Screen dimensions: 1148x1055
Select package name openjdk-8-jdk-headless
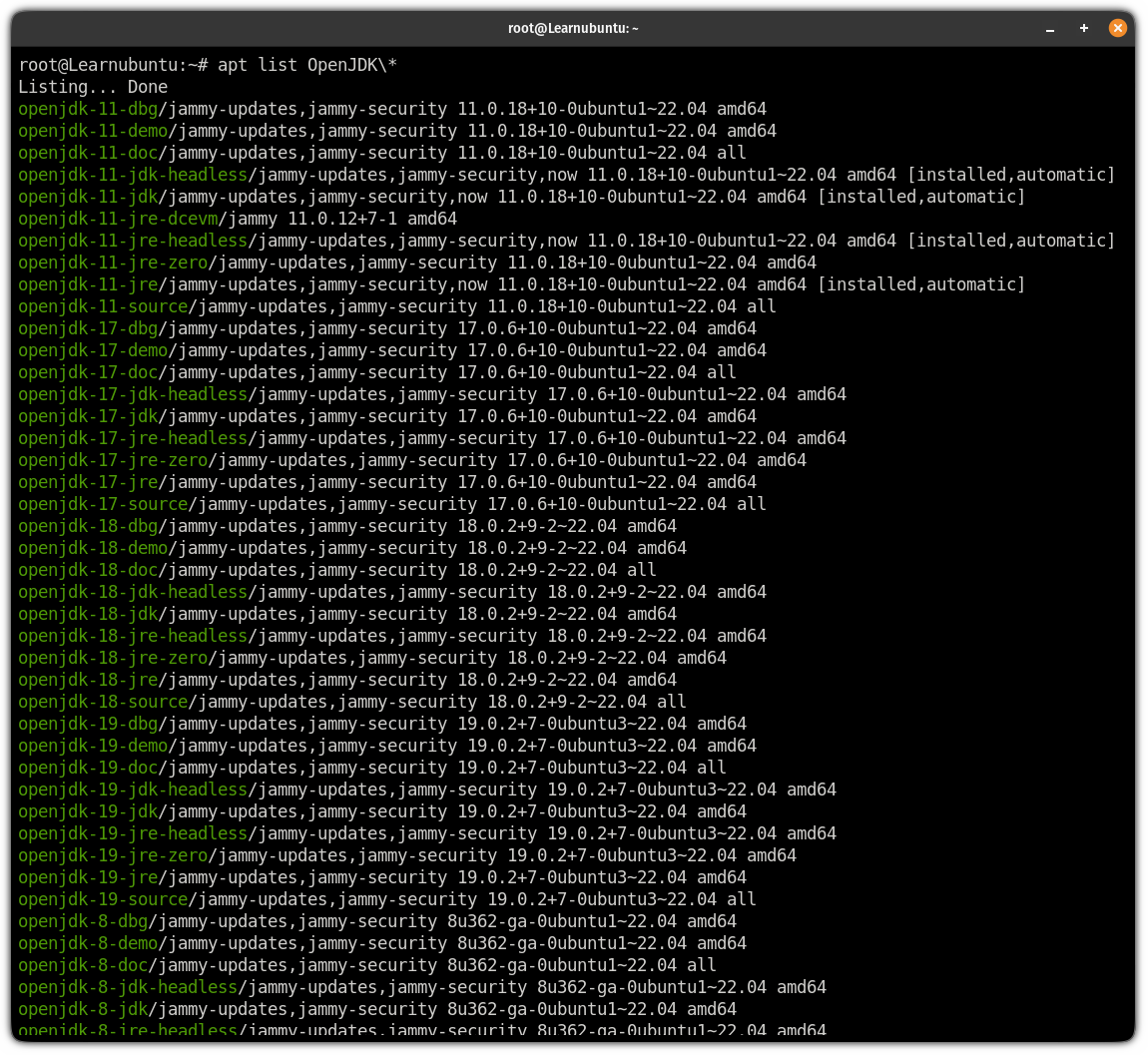coord(128,988)
